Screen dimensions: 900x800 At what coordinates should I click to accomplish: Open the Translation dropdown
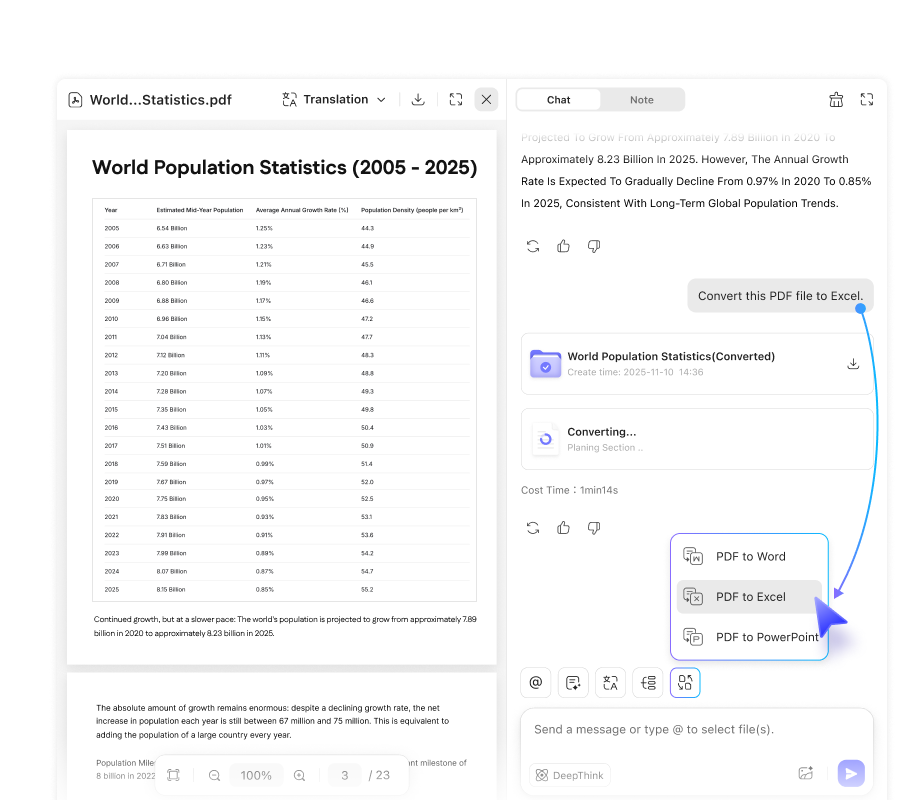coord(334,99)
